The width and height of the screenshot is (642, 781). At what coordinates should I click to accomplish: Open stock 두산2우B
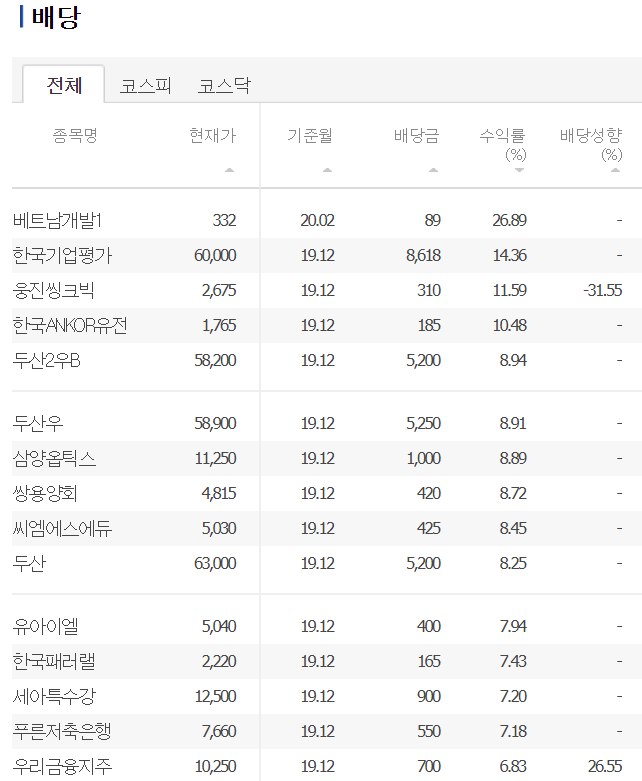click(46, 360)
